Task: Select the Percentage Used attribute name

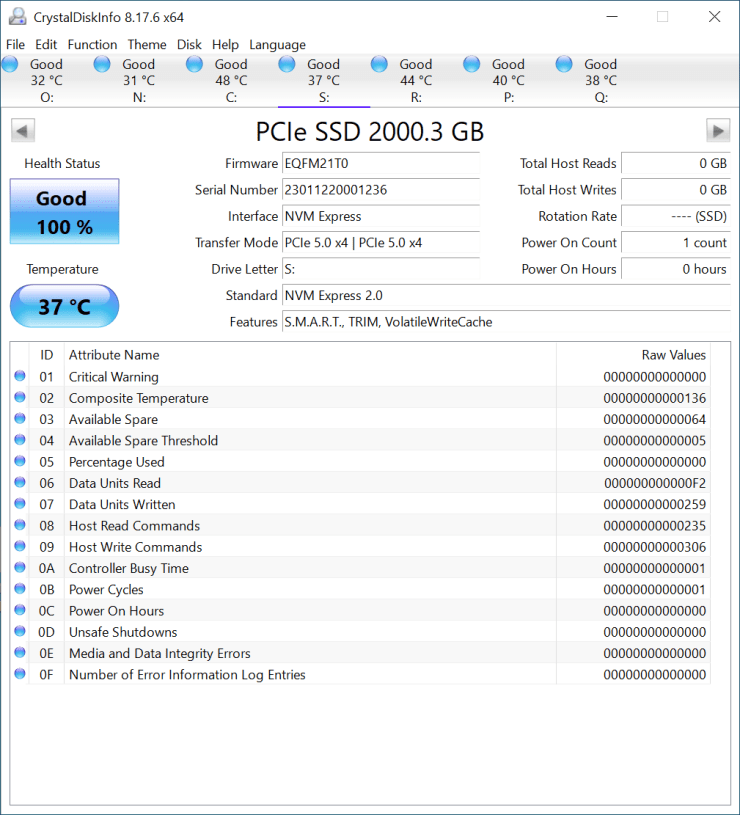Action: (116, 462)
